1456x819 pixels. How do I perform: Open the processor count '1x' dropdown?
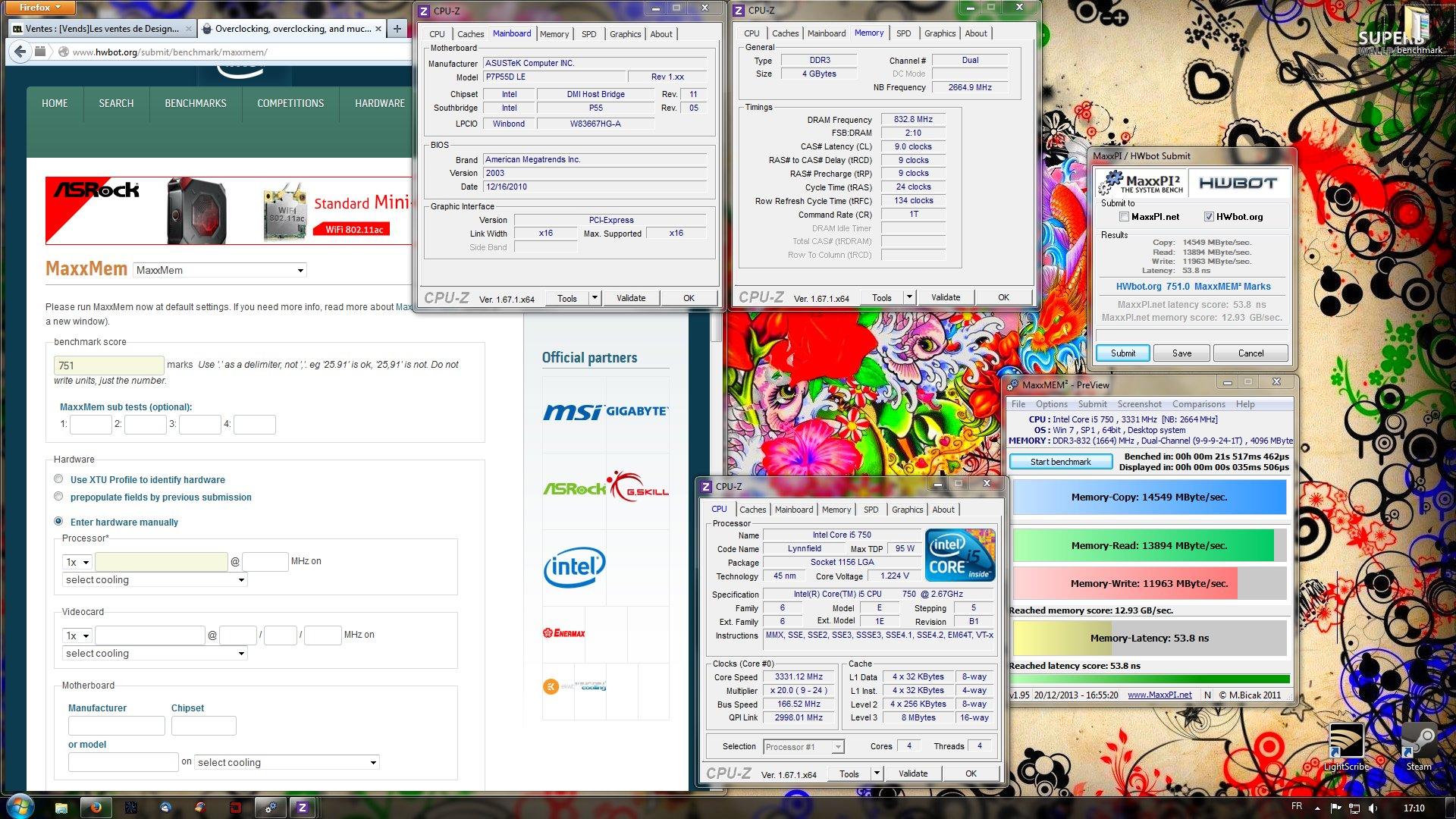pos(77,562)
